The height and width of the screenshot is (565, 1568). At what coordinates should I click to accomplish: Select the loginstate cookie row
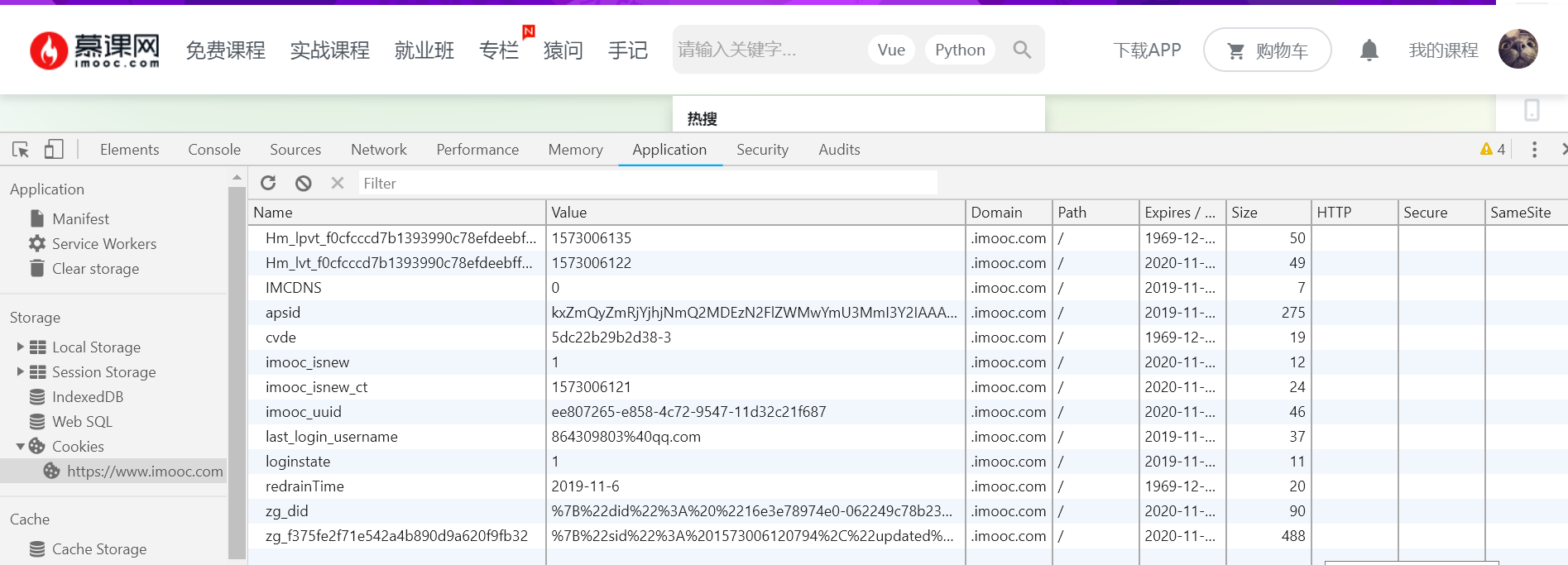908,462
